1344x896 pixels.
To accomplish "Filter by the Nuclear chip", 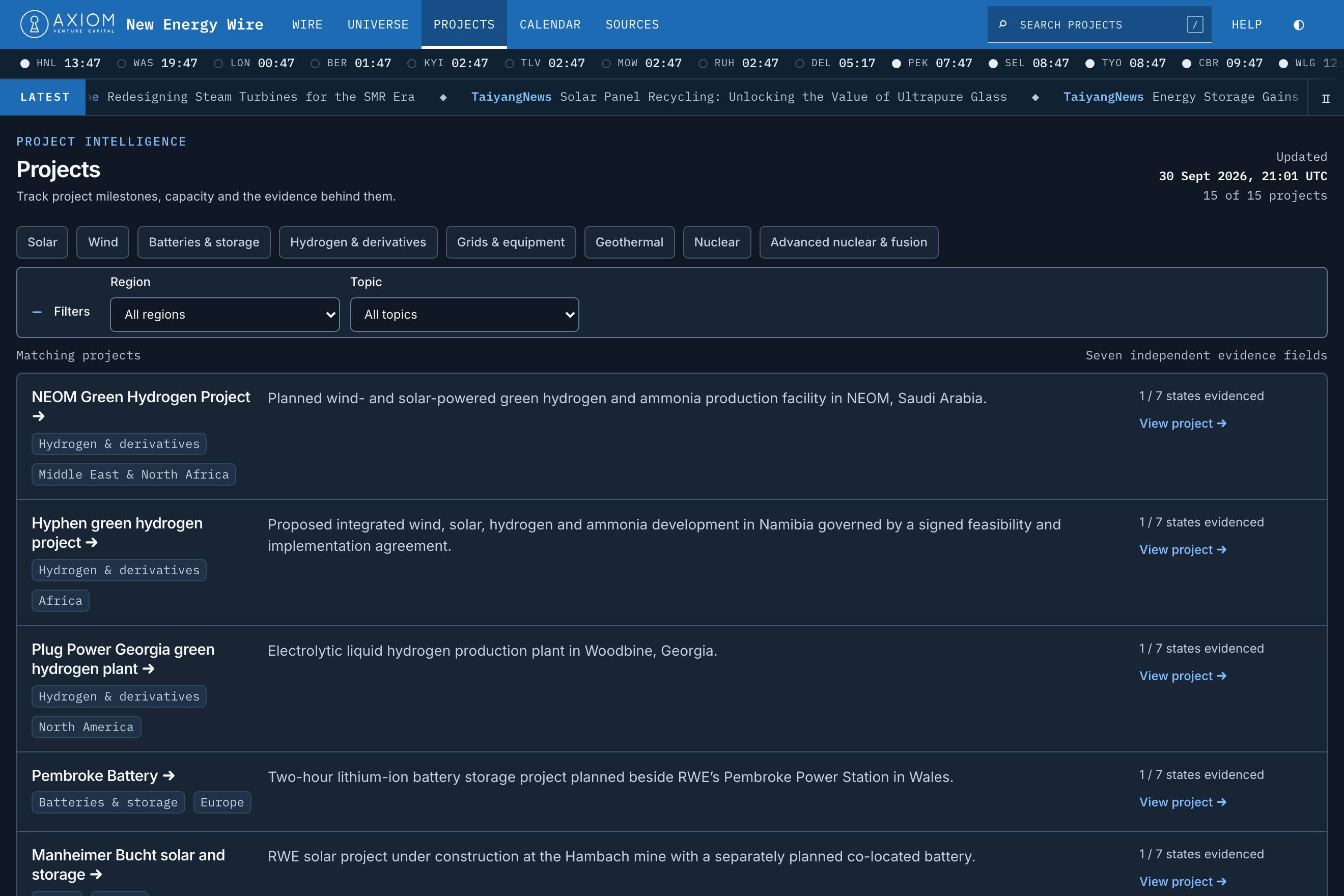I will [717, 242].
